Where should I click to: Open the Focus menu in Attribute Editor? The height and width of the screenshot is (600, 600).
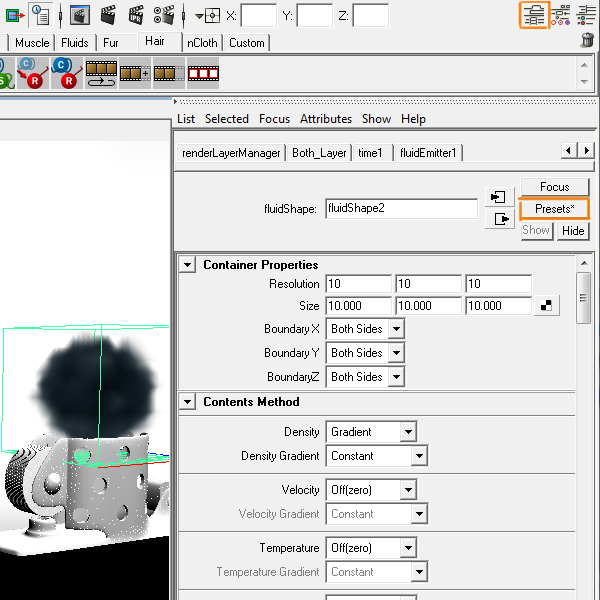pyautogui.click(x=274, y=119)
